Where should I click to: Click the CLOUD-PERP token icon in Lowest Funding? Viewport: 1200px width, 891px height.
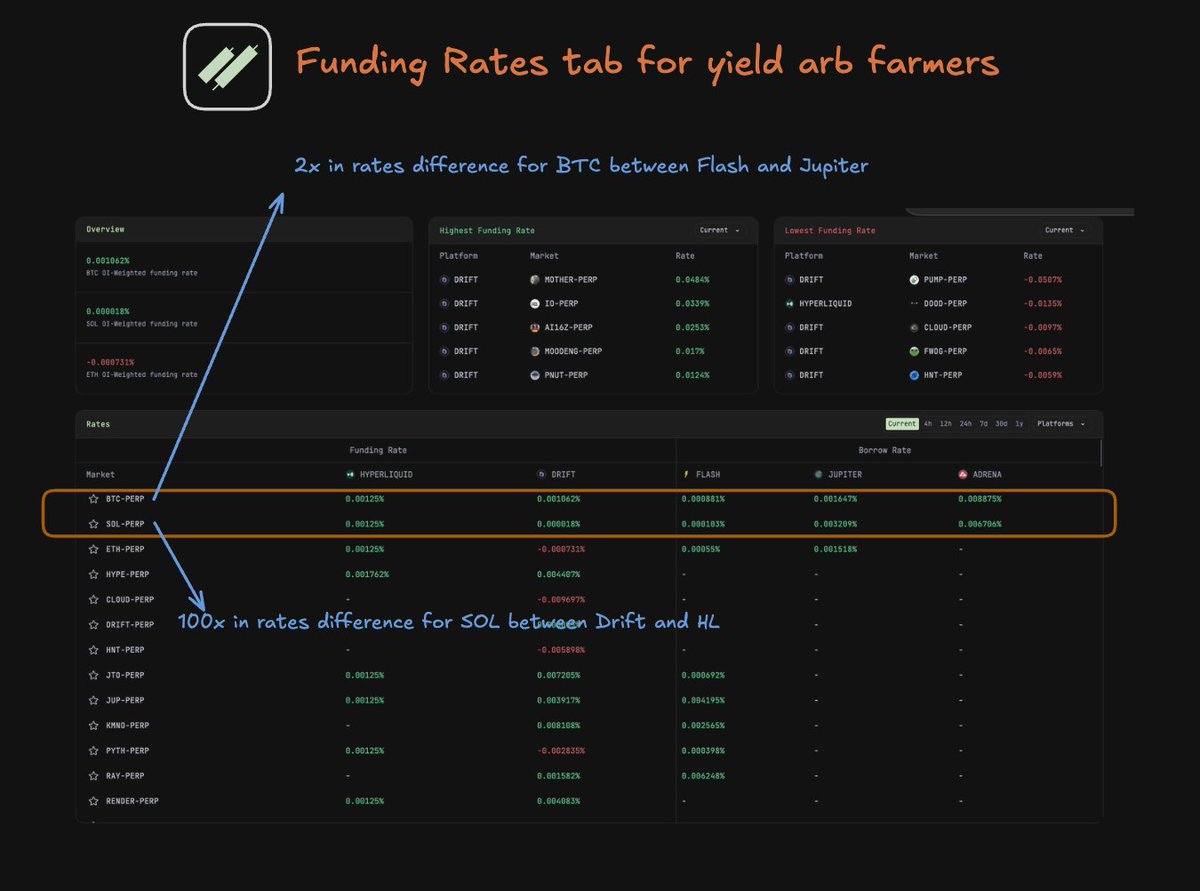click(914, 328)
